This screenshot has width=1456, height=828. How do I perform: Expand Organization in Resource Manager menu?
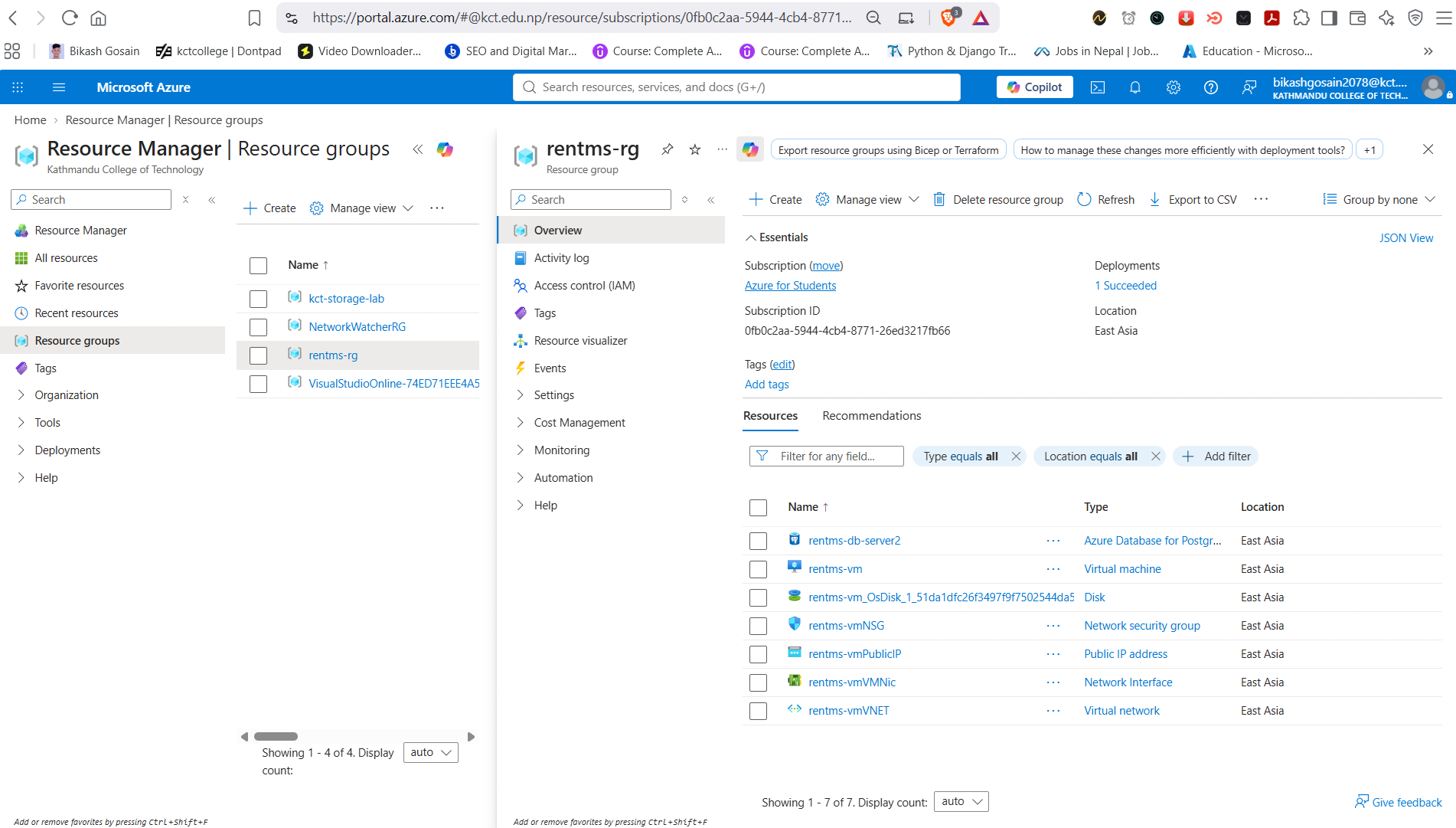[x=21, y=395]
